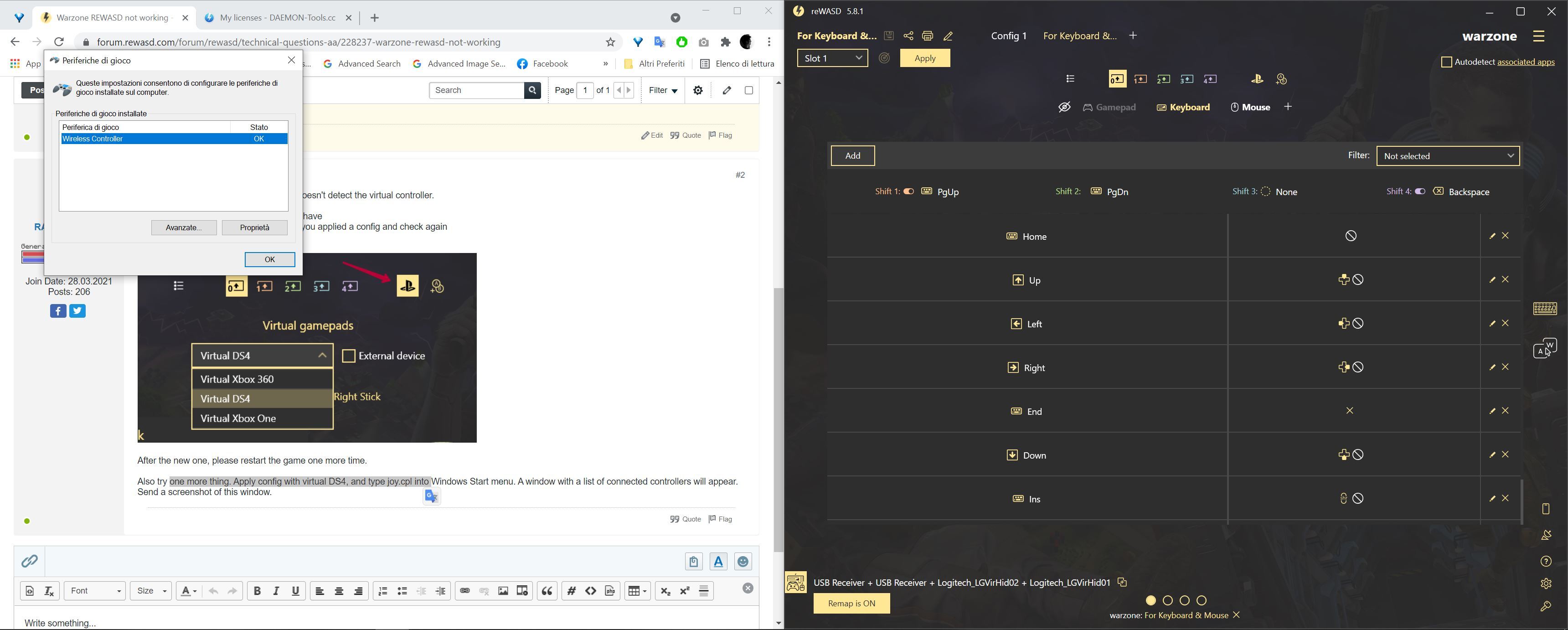Click the Config 1 tab in reWASD
This screenshot has height=630, width=1568.
[x=1008, y=35]
